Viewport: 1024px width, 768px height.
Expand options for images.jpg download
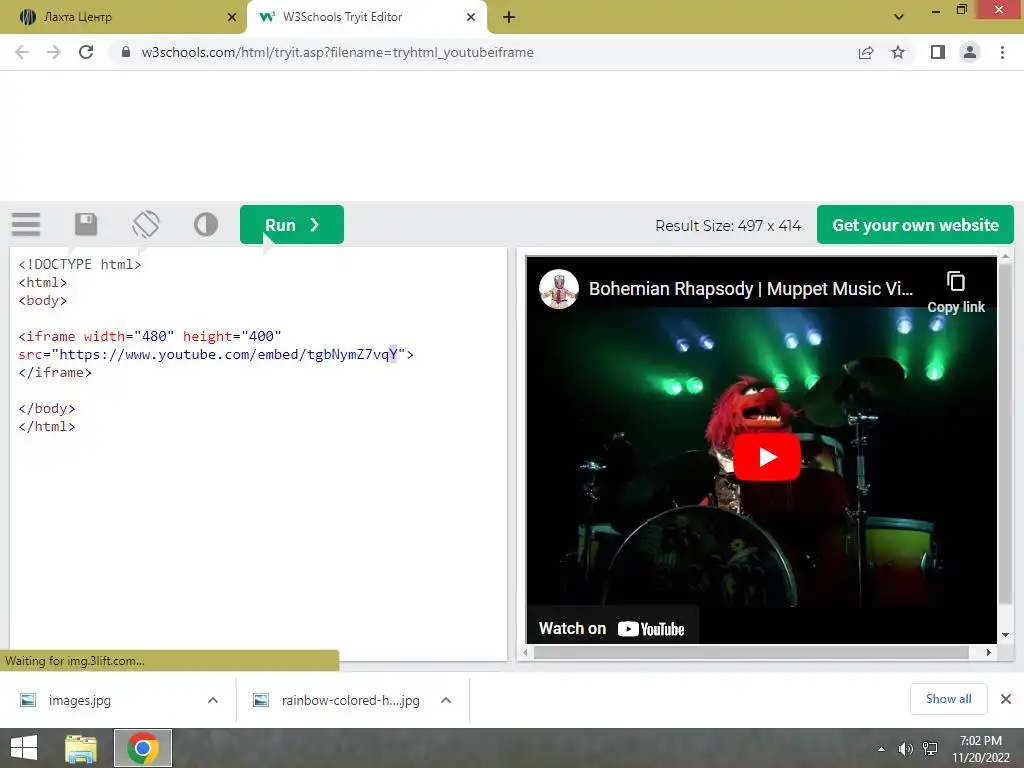coord(213,700)
